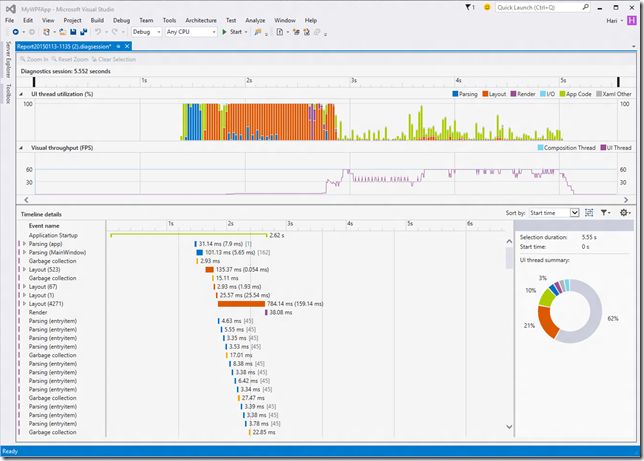Pin the diagsession document tab

(x=118, y=46)
